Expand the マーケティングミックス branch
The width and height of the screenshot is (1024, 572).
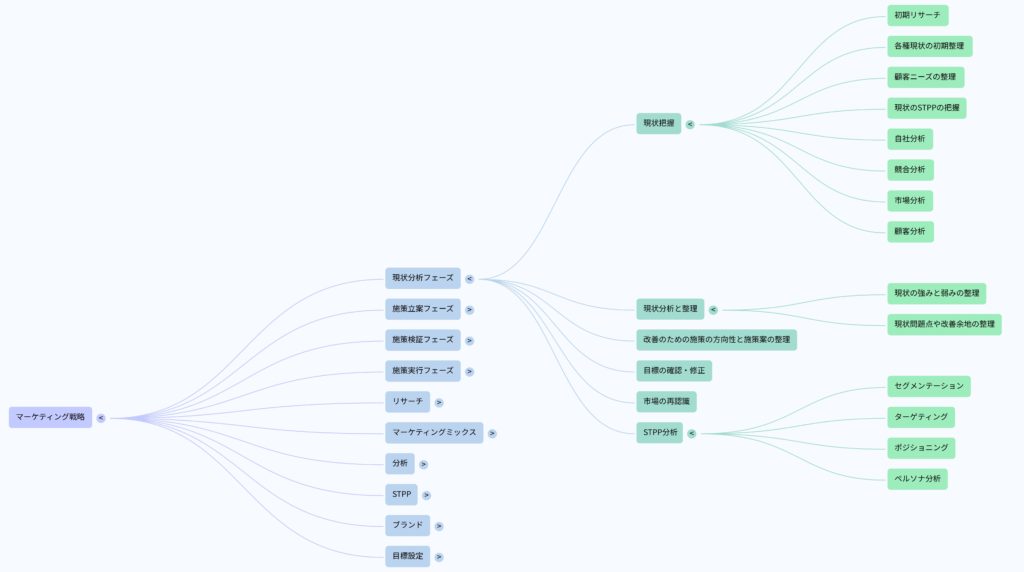click(x=492, y=433)
